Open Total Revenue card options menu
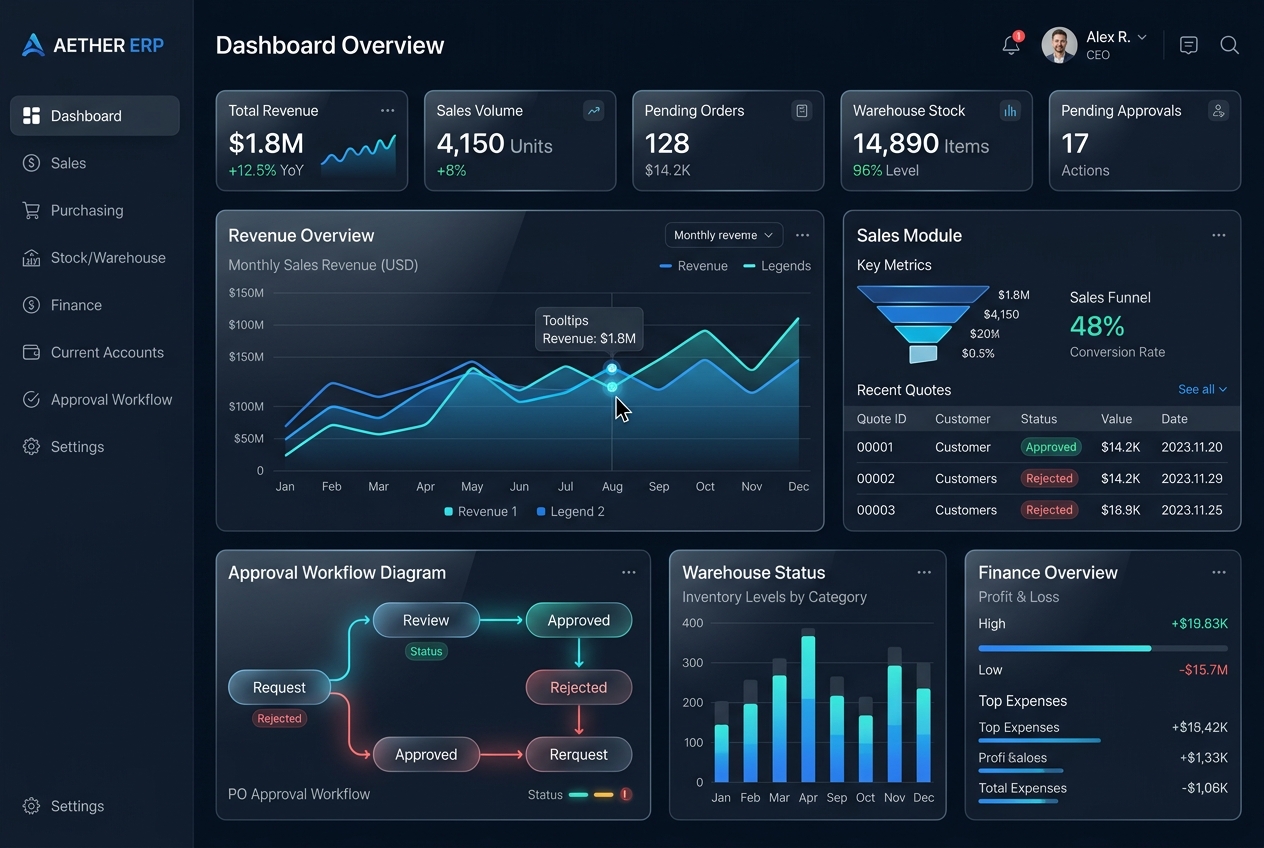This screenshot has width=1264, height=848. coord(387,111)
